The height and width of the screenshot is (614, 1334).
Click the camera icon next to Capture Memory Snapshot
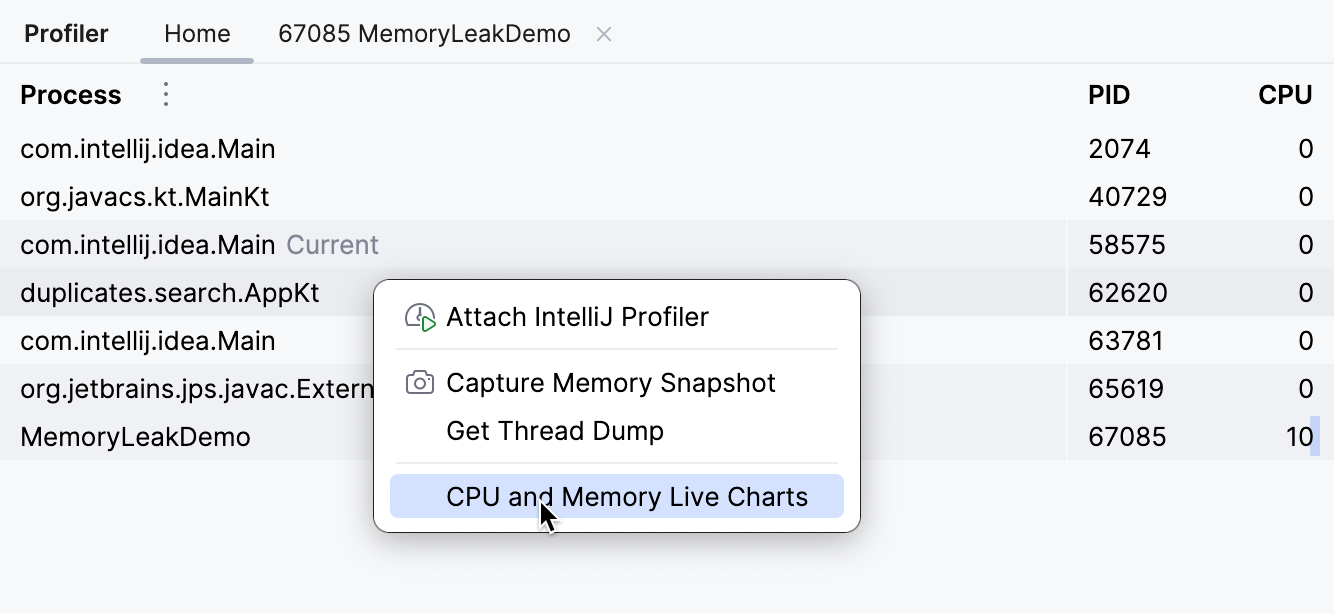click(x=421, y=383)
